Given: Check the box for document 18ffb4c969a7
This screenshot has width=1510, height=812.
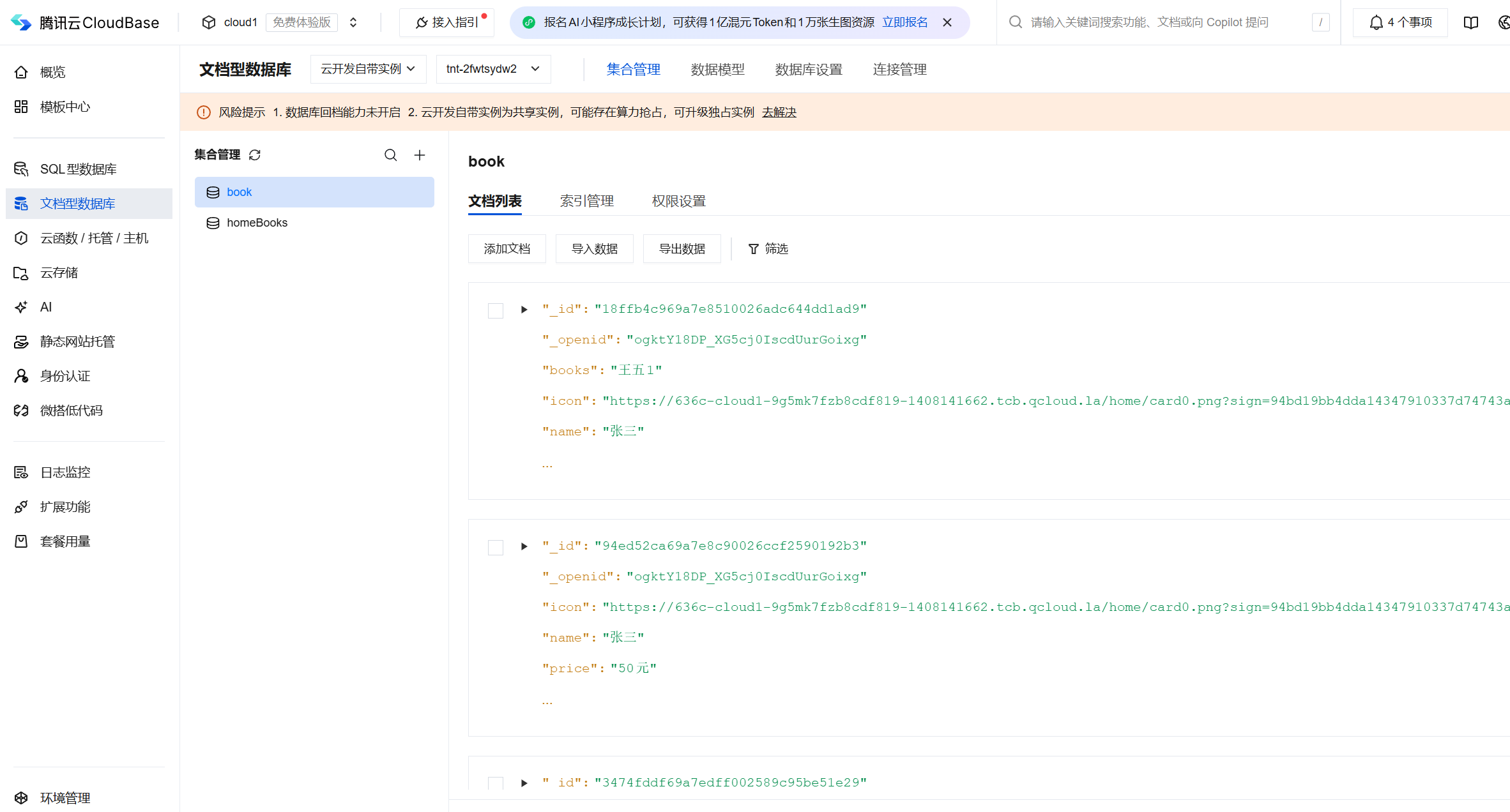Looking at the screenshot, I should pyautogui.click(x=496, y=311).
